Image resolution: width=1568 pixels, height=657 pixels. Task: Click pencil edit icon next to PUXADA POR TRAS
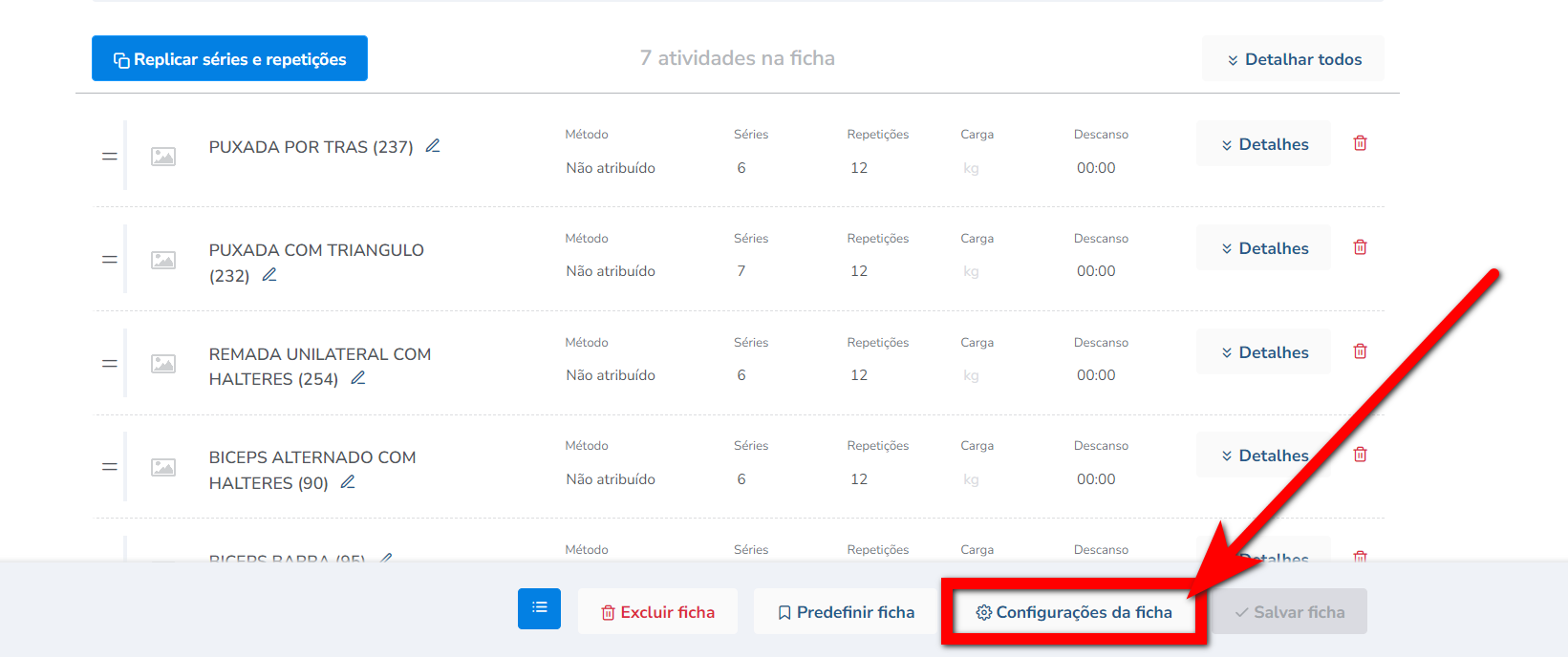(433, 146)
